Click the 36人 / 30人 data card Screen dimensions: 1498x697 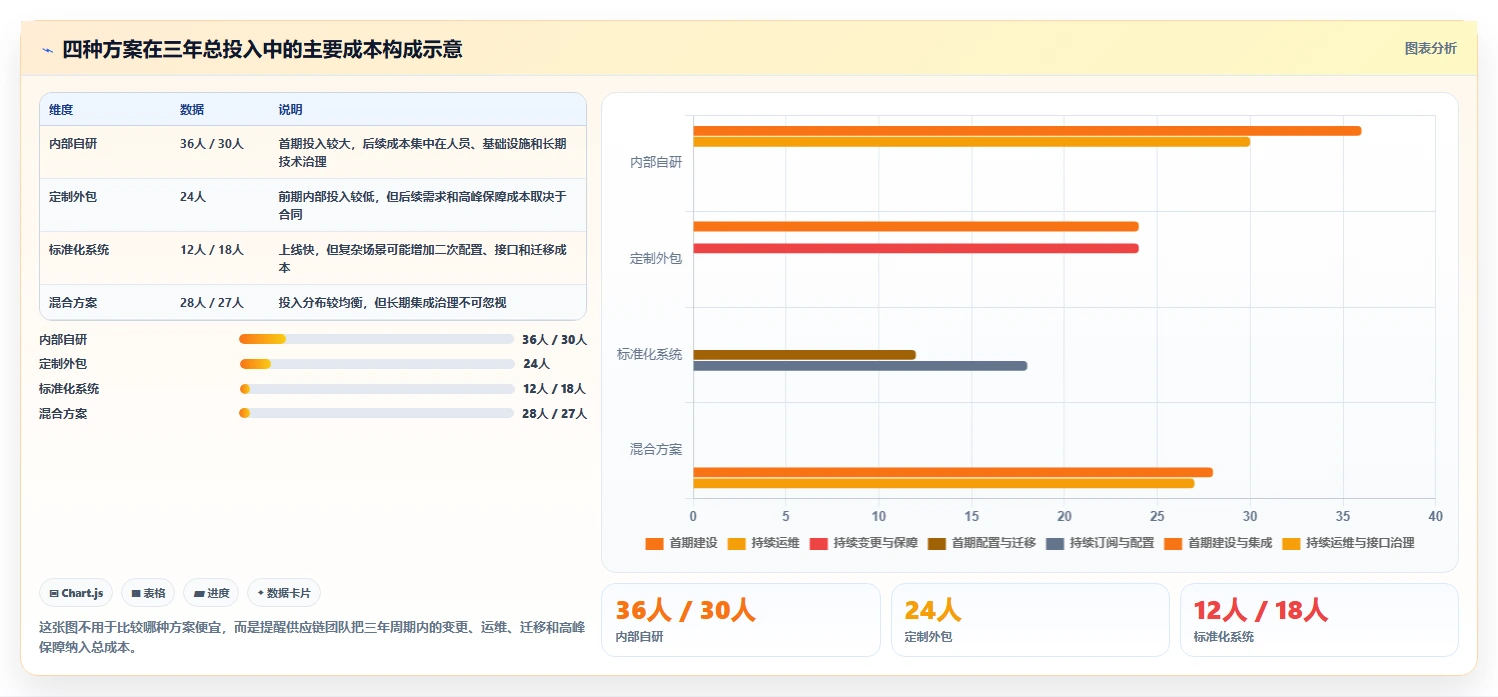pyautogui.click(x=741, y=620)
